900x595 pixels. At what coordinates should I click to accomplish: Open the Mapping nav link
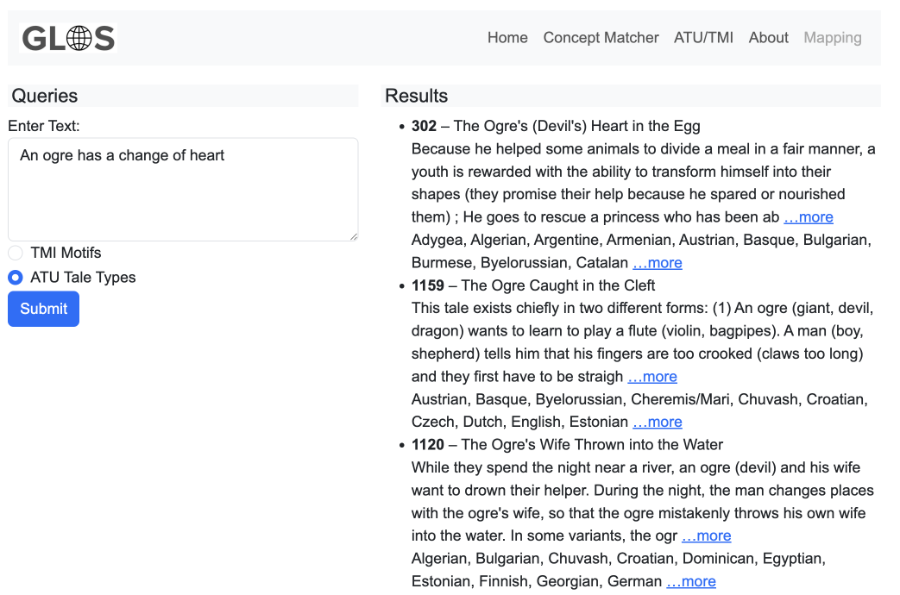[x=832, y=38]
